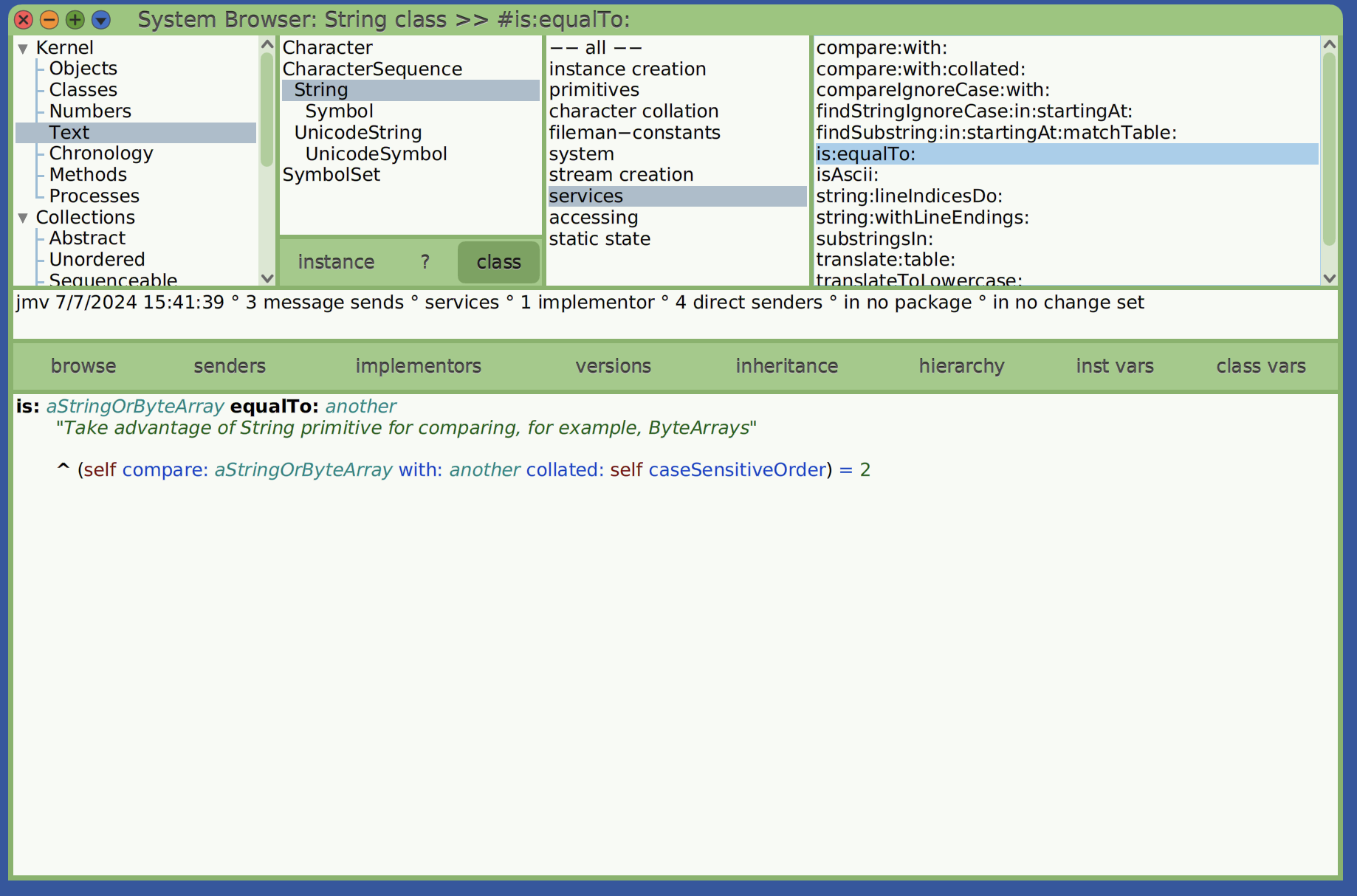Open the senders view

click(x=229, y=365)
